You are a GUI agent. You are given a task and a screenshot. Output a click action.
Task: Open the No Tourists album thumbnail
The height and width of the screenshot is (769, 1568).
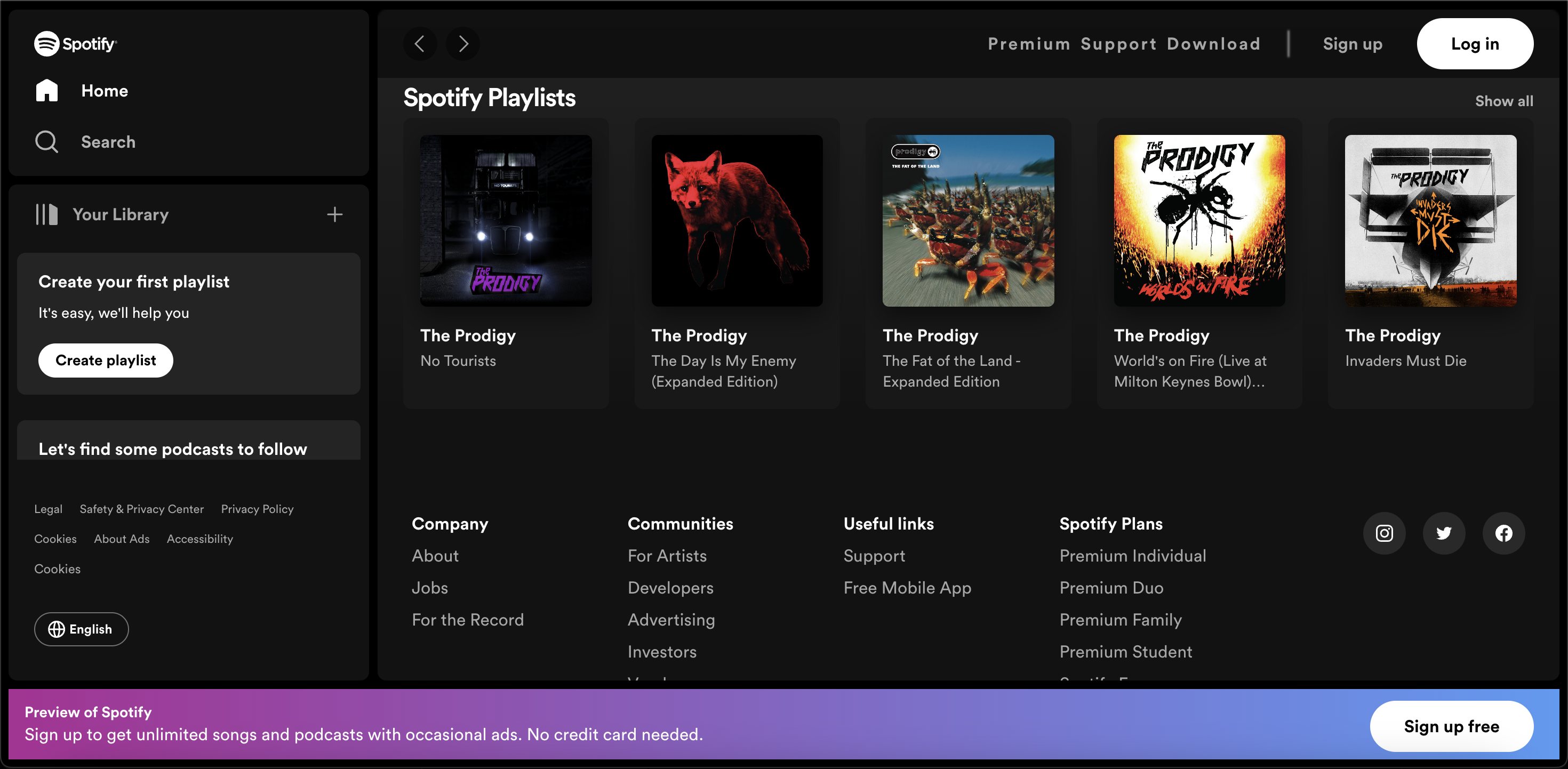pyautogui.click(x=506, y=220)
